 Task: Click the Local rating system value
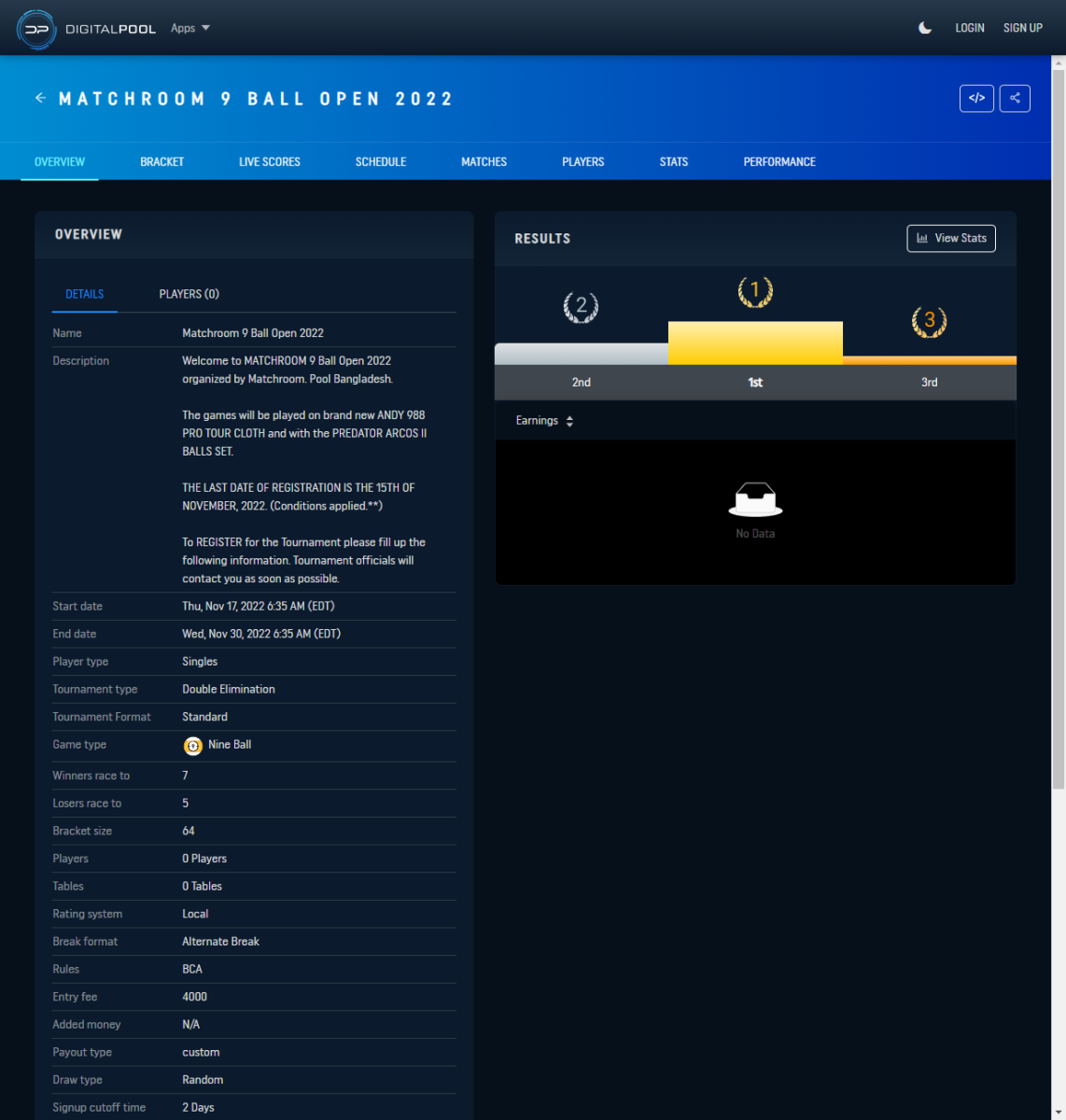195,915
